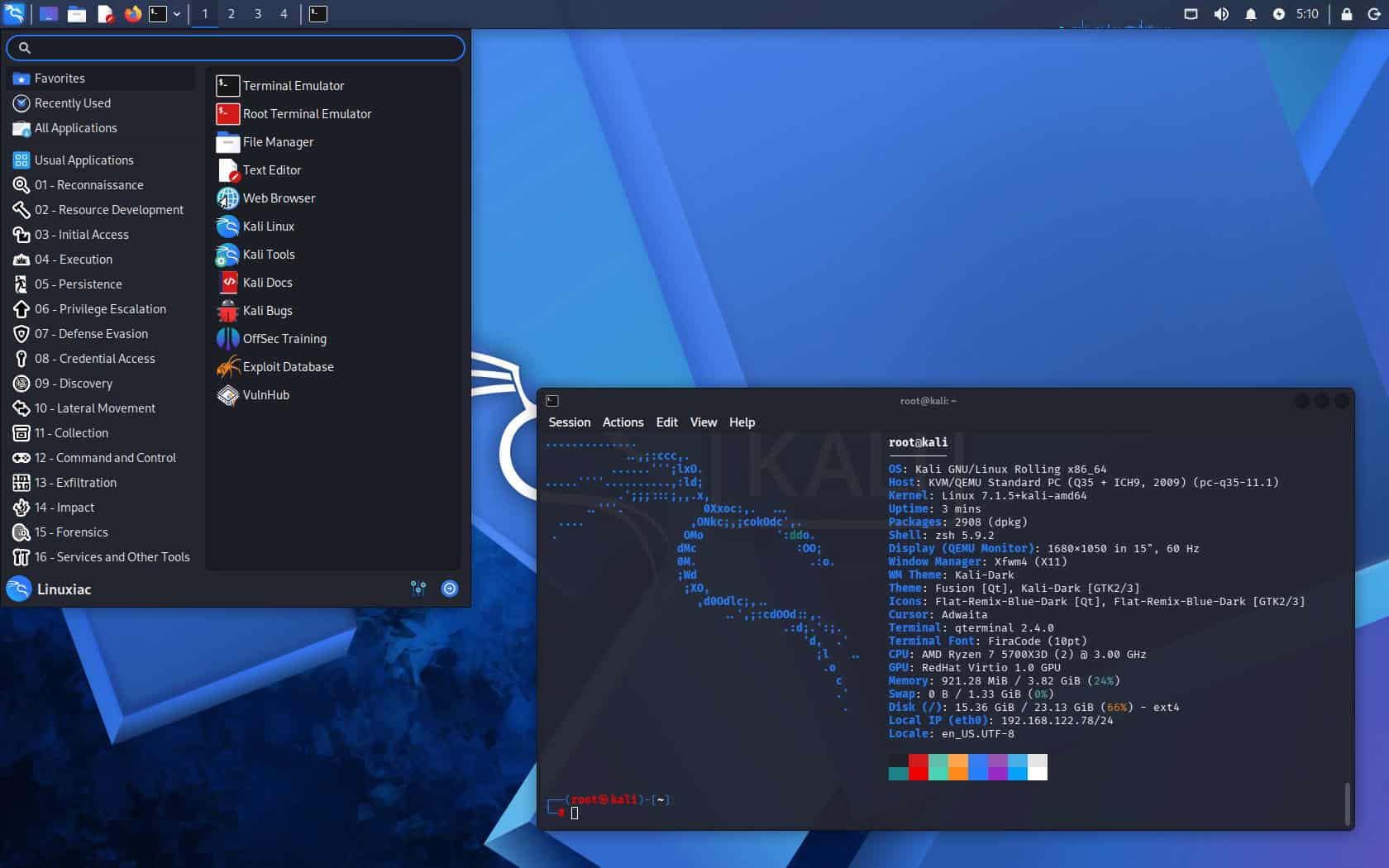The width and height of the screenshot is (1389, 868).
Task: Click the settings manager icon in menu footer
Action: pyautogui.click(x=418, y=588)
